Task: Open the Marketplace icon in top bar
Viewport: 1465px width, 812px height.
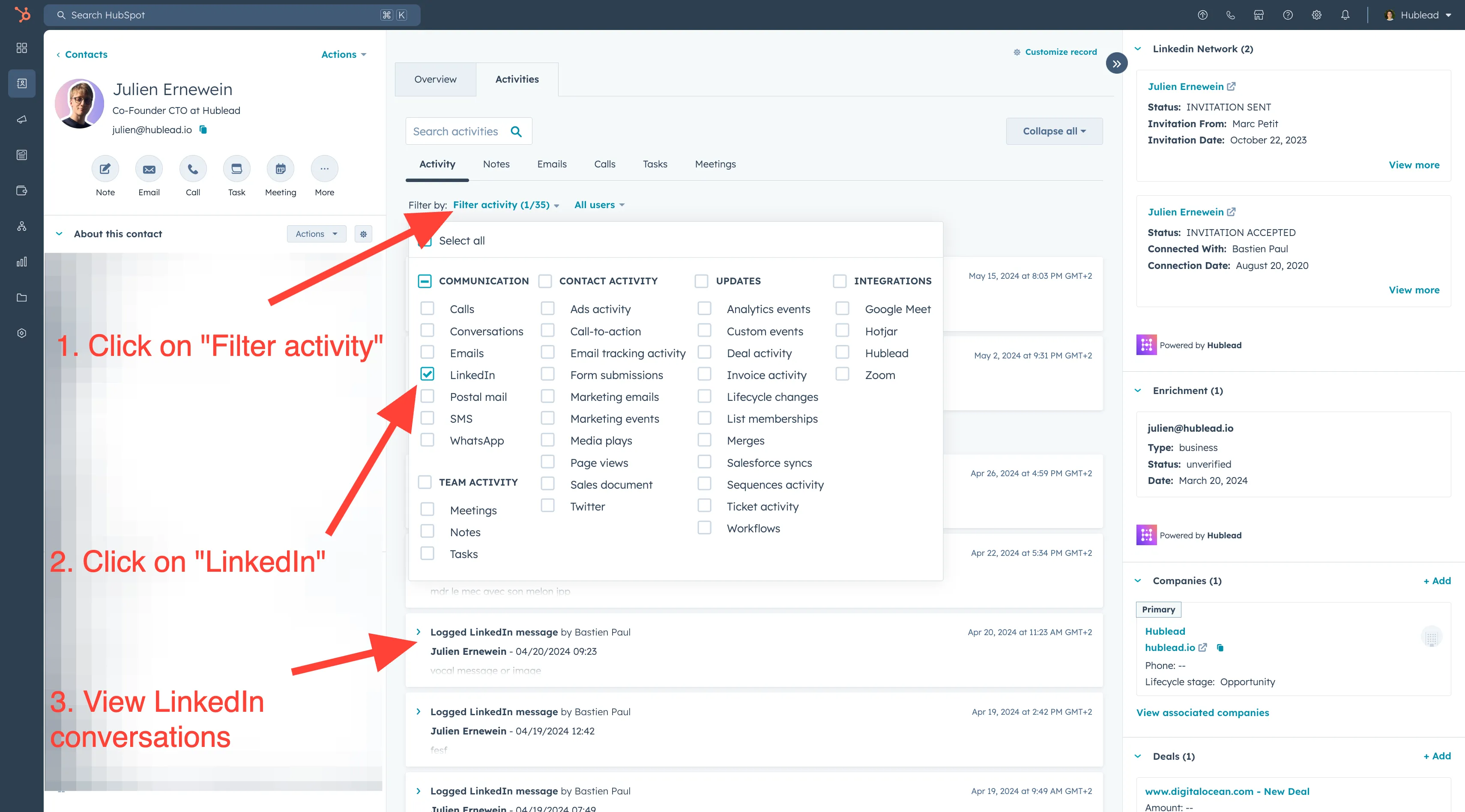Action: [1259, 15]
